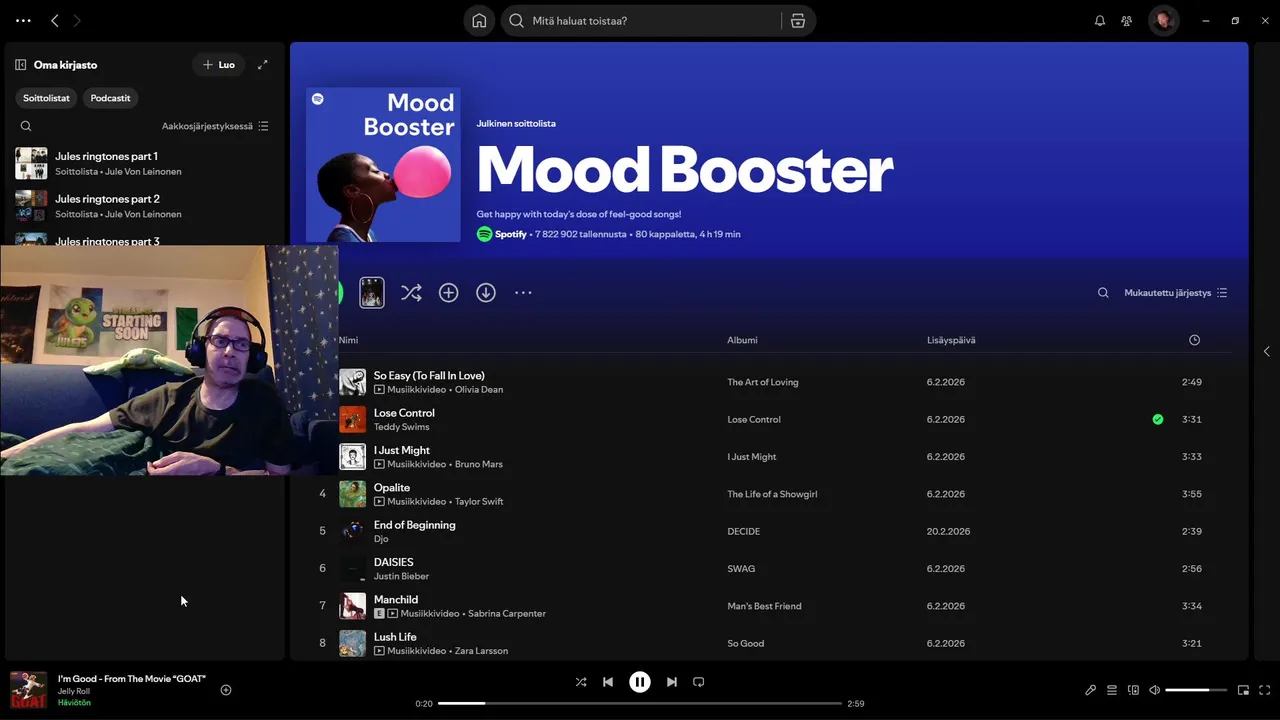The height and width of the screenshot is (720, 1280).
Task: Skip to the previous track
Action: pos(608,682)
